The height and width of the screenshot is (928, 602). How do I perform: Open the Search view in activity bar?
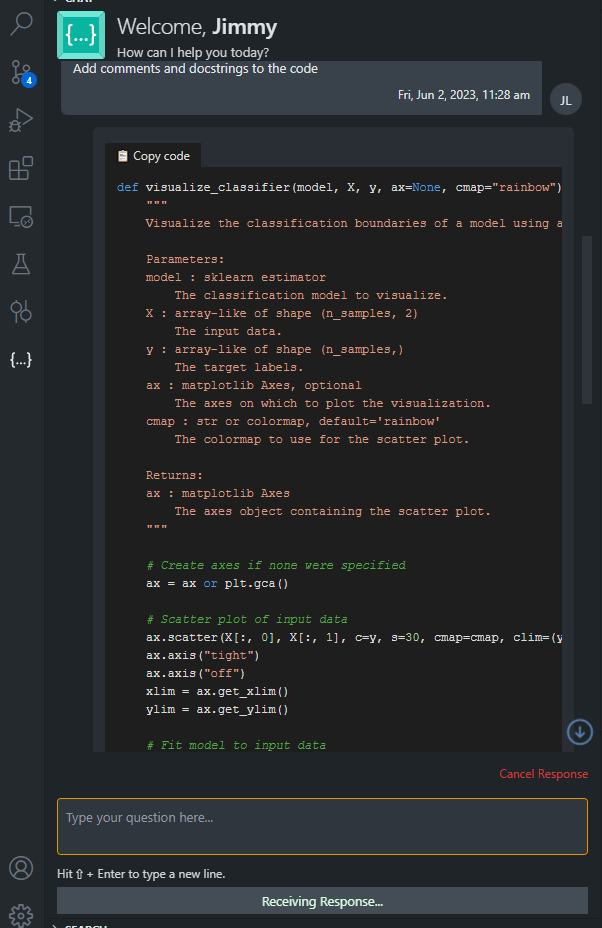[21, 24]
